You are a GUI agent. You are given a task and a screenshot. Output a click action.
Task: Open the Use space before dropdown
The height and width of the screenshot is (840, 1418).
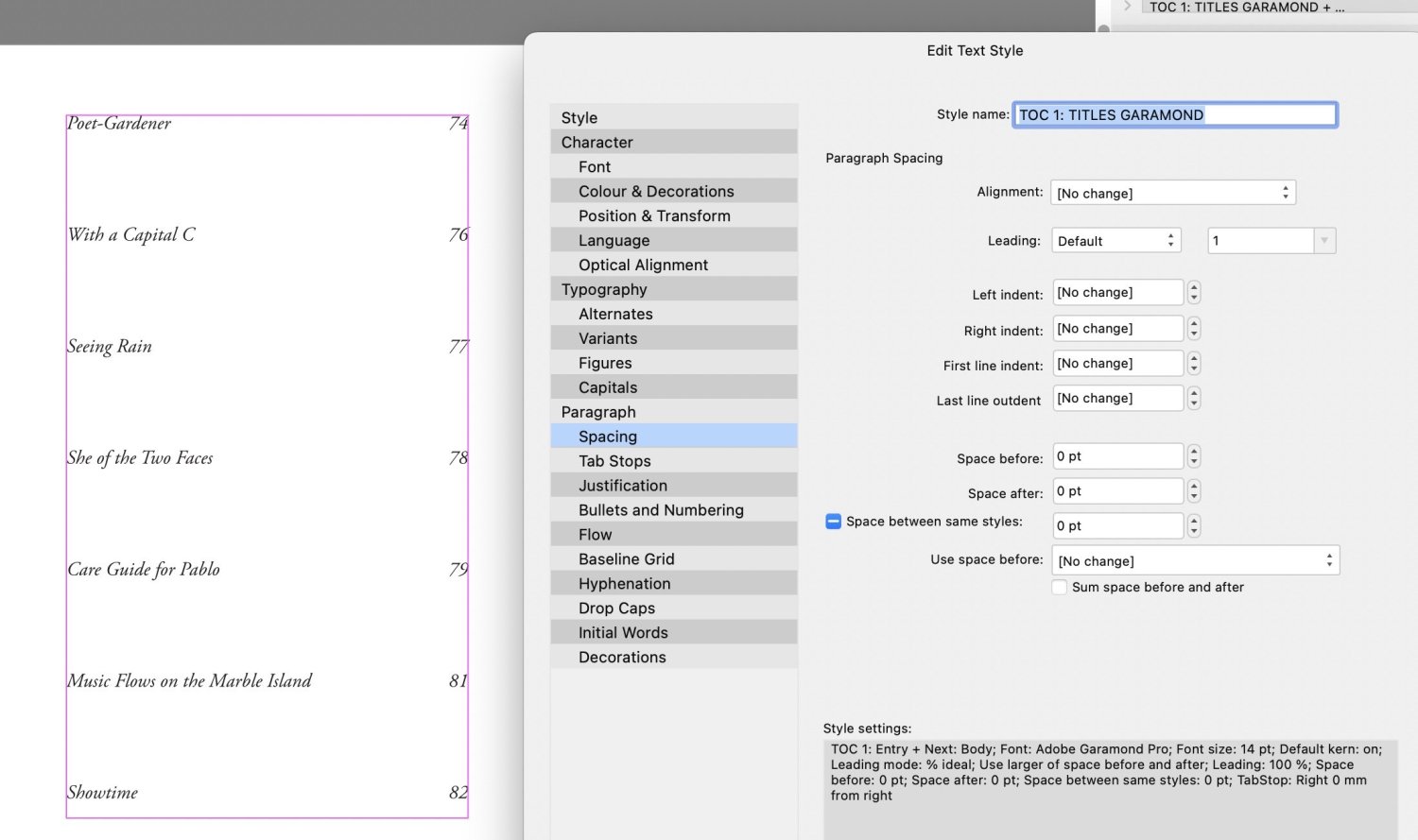(1194, 559)
